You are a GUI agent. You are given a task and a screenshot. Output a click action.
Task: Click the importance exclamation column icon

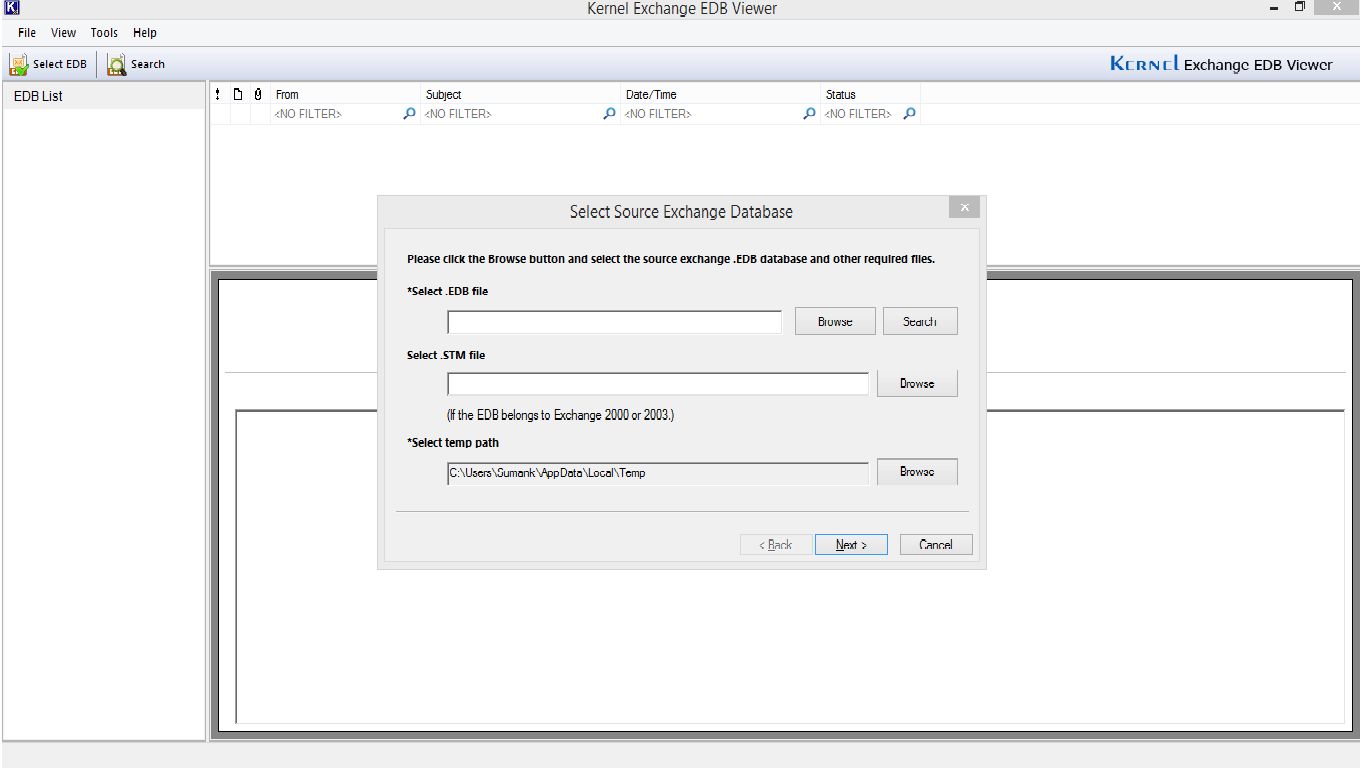point(218,94)
